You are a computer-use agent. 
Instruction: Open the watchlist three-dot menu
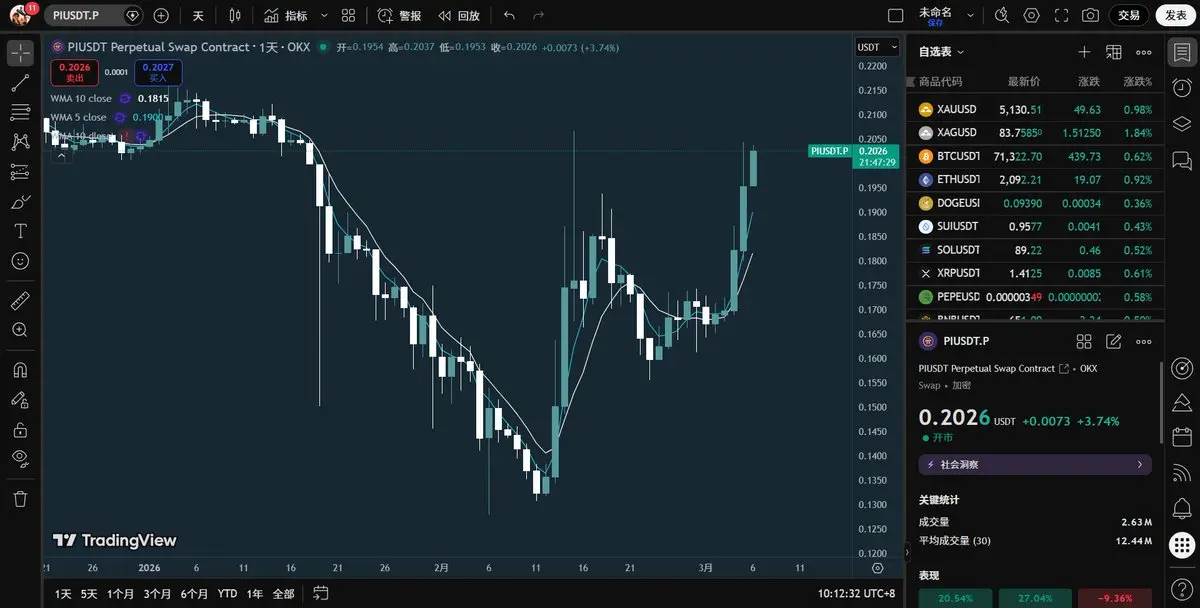[x=1143, y=52]
